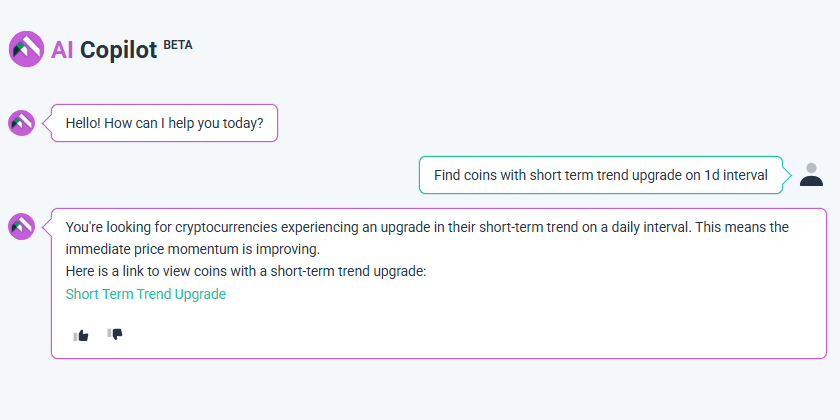Click the "Copilot" word in the header
This screenshot has width=840, height=420.
coord(118,50)
